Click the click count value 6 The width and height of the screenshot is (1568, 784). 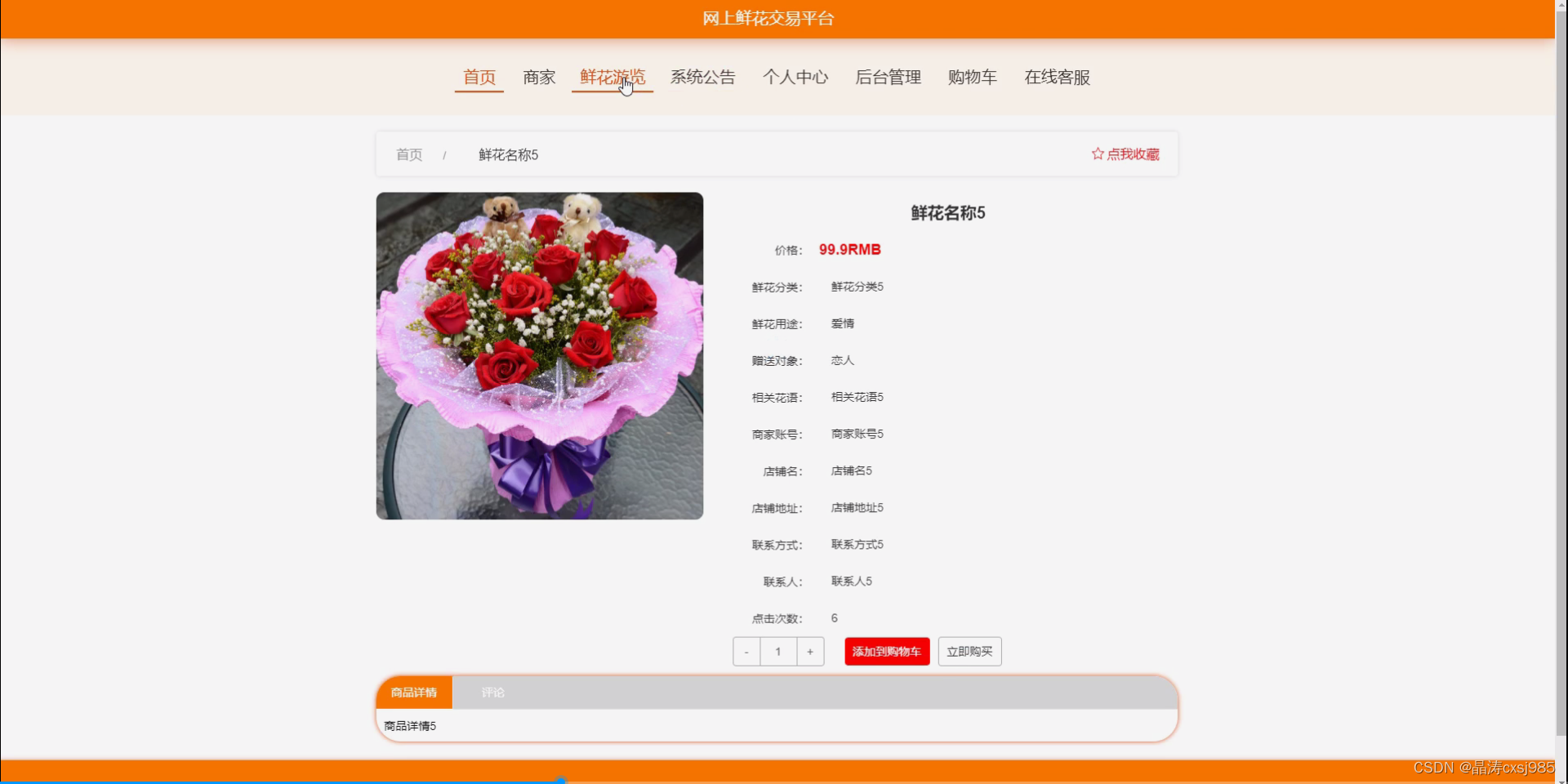pyautogui.click(x=835, y=618)
